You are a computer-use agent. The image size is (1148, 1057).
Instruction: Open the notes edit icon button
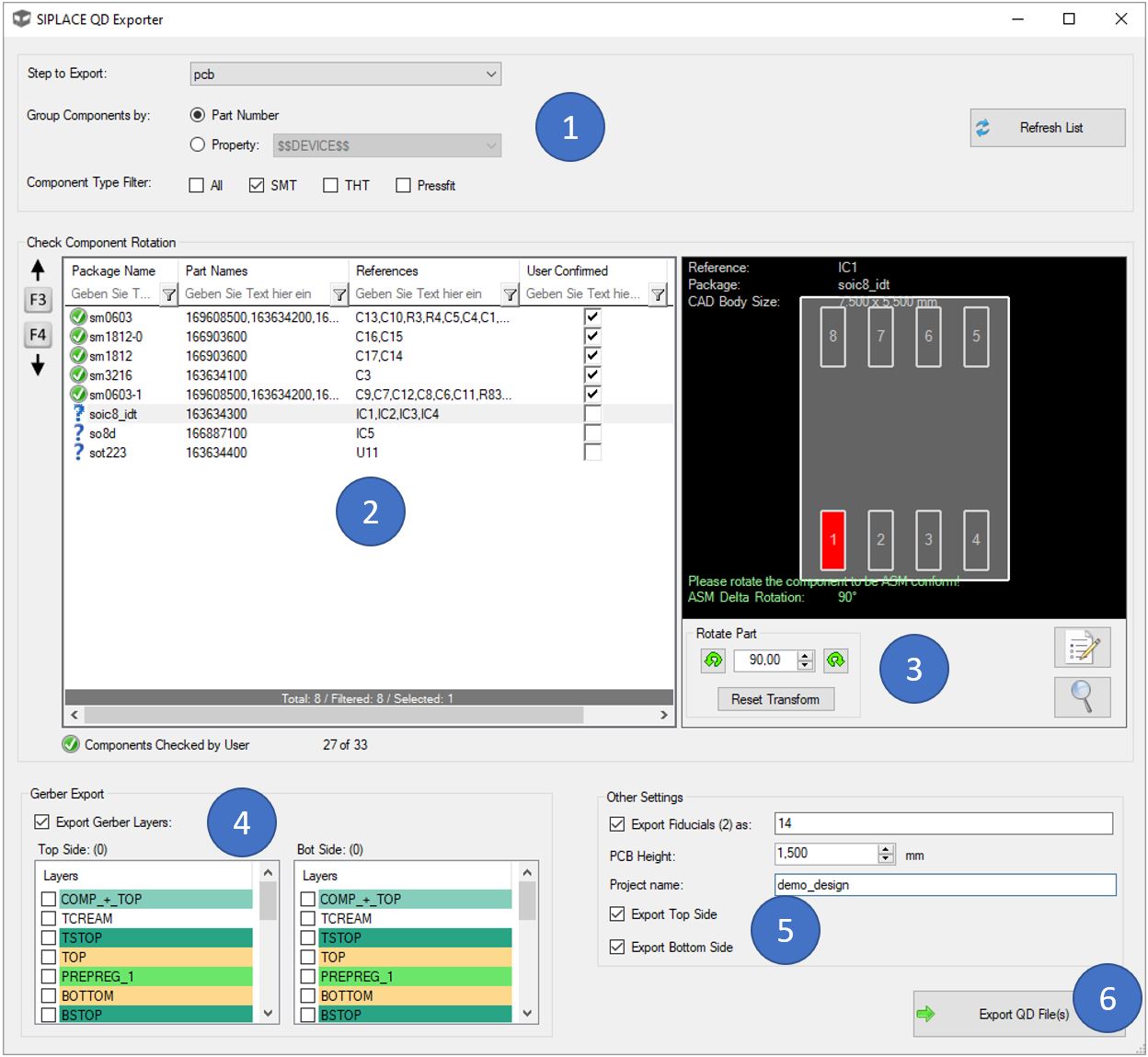pyautogui.click(x=1083, y=648)
